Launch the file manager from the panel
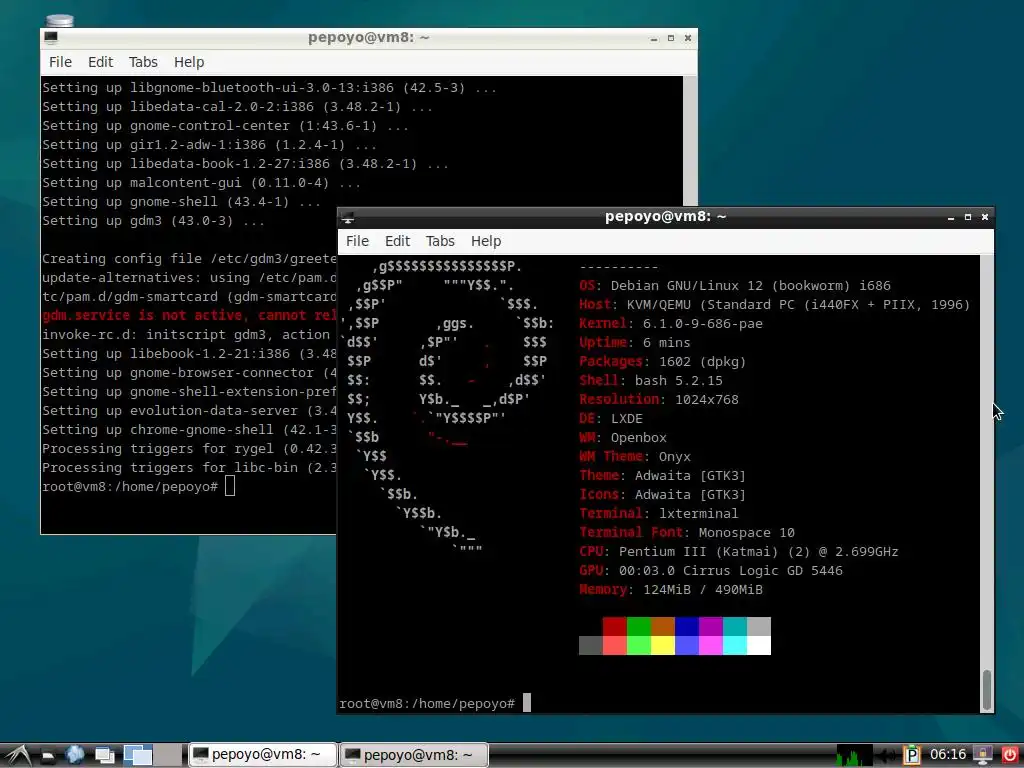This screenshot has width=1024, height=768. click(48, 756)
